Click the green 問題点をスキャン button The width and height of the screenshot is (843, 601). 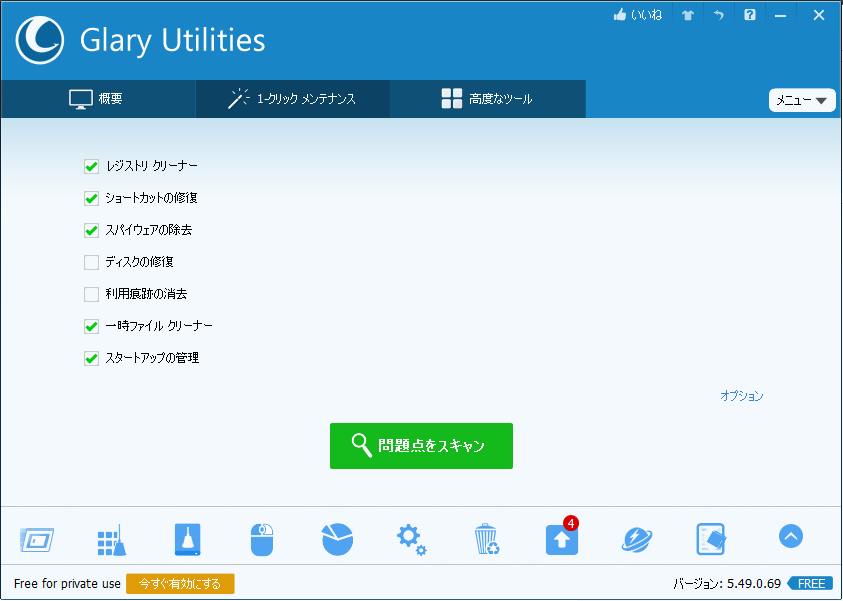421,446
